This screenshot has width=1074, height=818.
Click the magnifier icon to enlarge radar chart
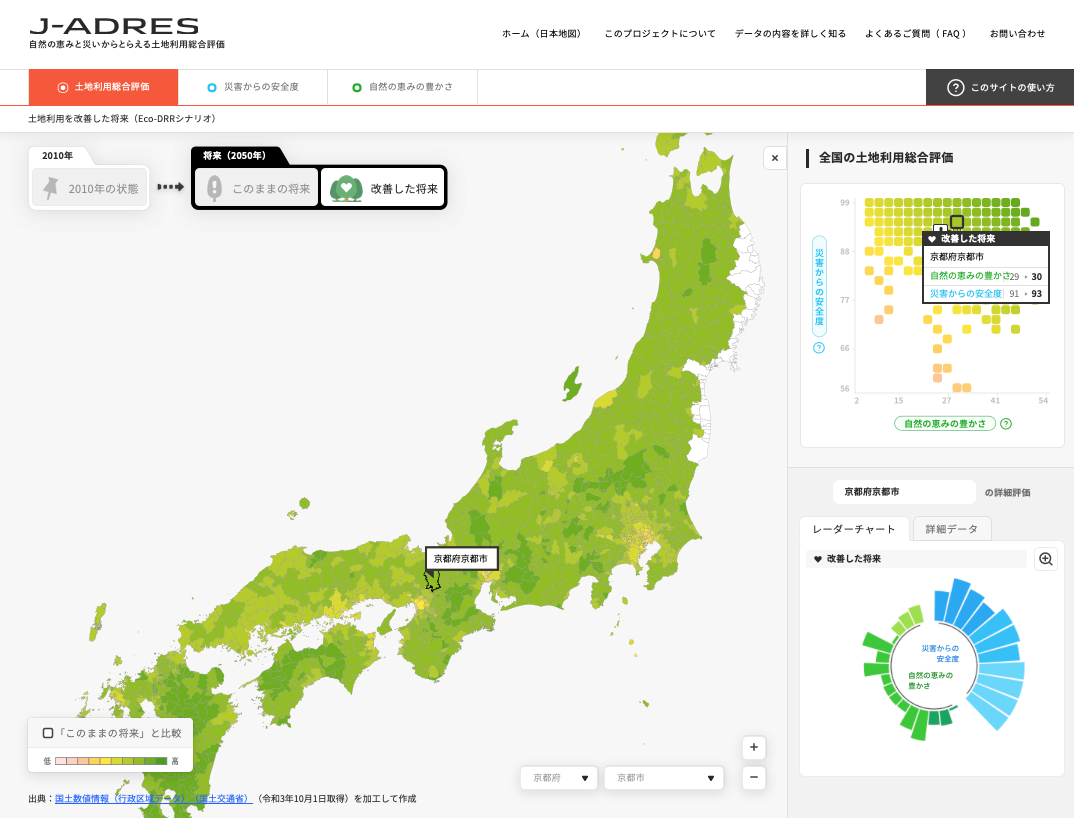(x=1046, y=559)
